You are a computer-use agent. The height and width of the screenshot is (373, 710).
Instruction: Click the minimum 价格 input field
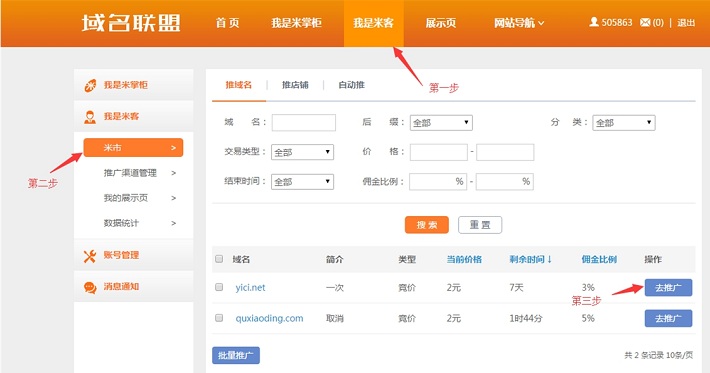pos(438,152)
